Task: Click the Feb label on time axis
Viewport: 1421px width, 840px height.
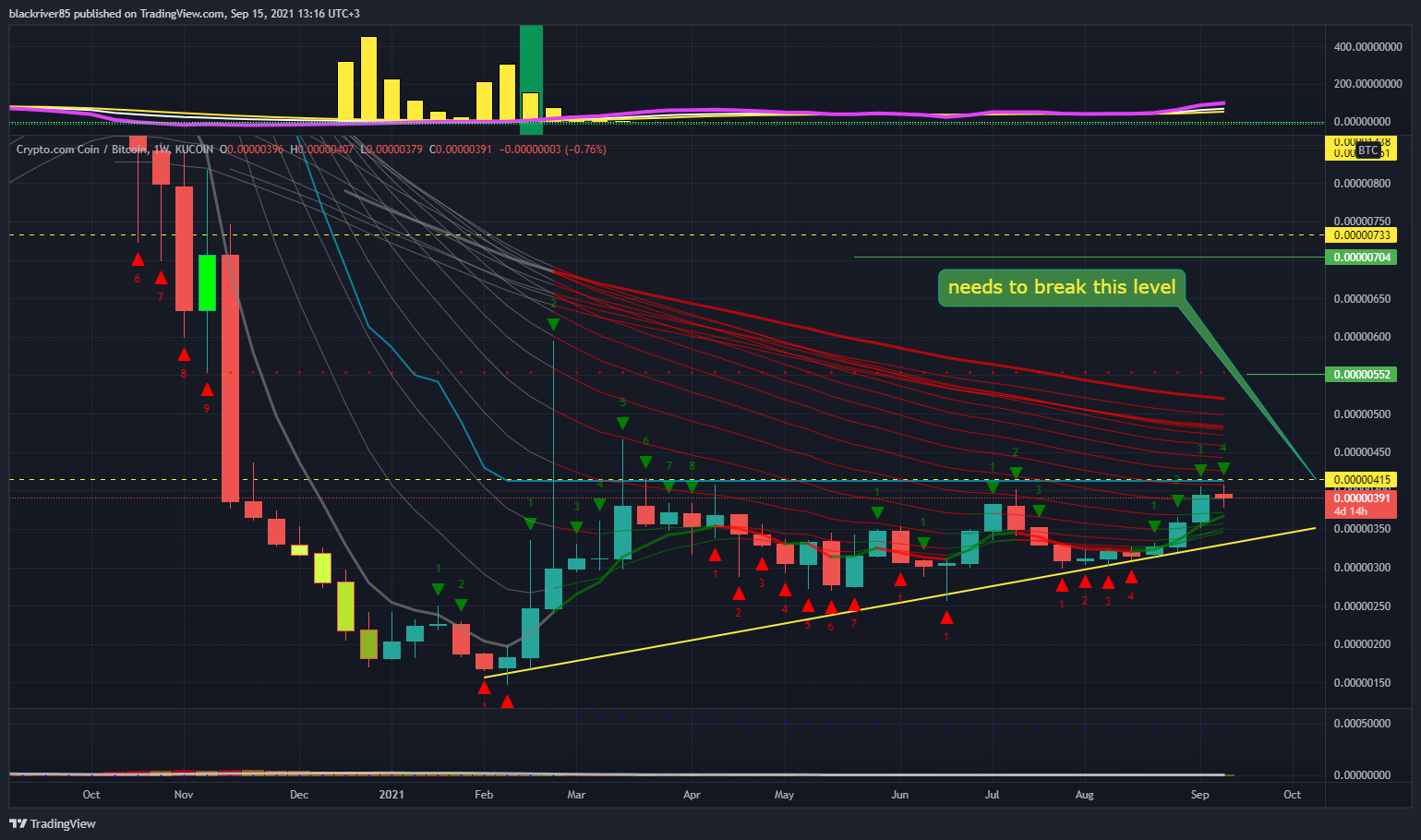Action: [484, 795]
